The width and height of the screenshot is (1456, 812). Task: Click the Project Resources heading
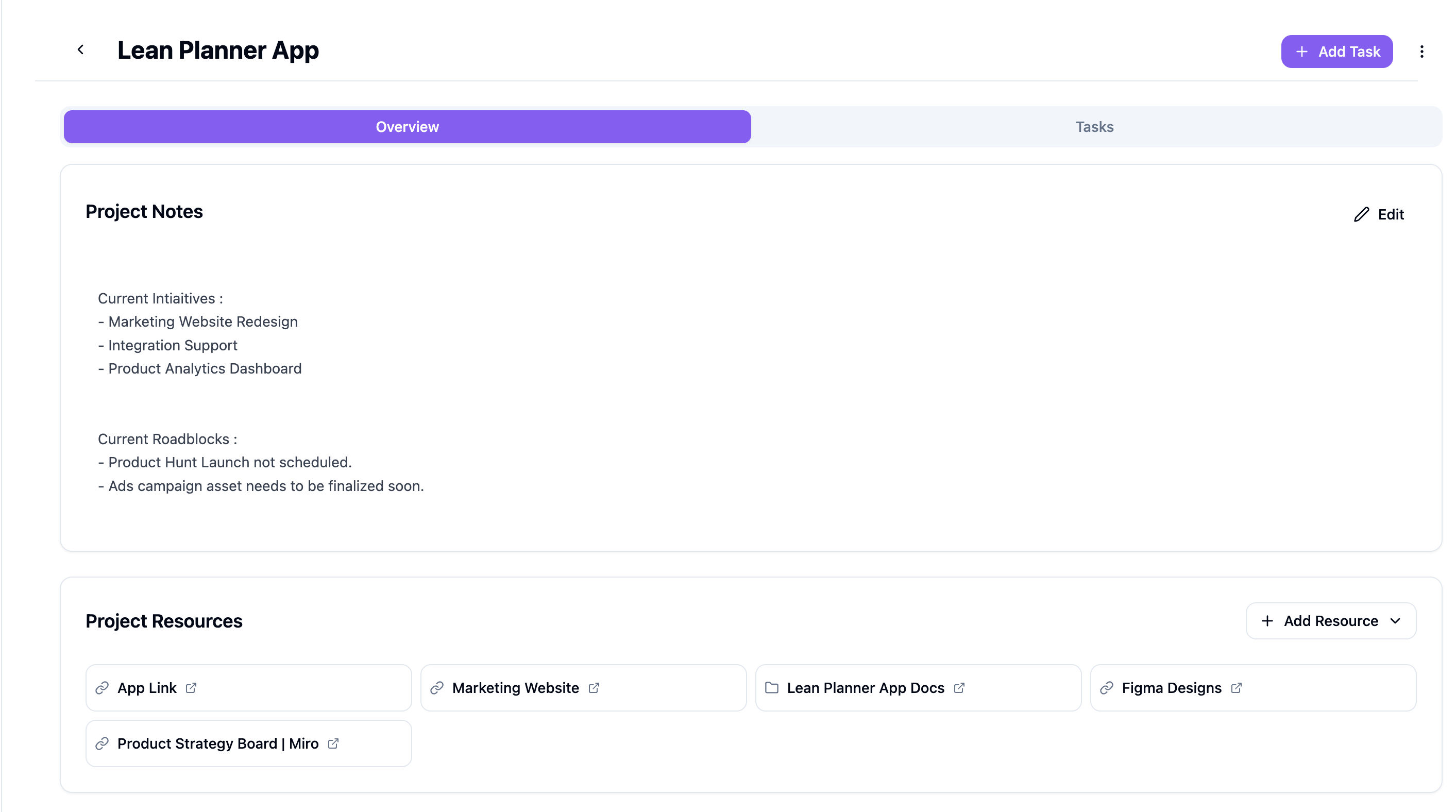164,620
